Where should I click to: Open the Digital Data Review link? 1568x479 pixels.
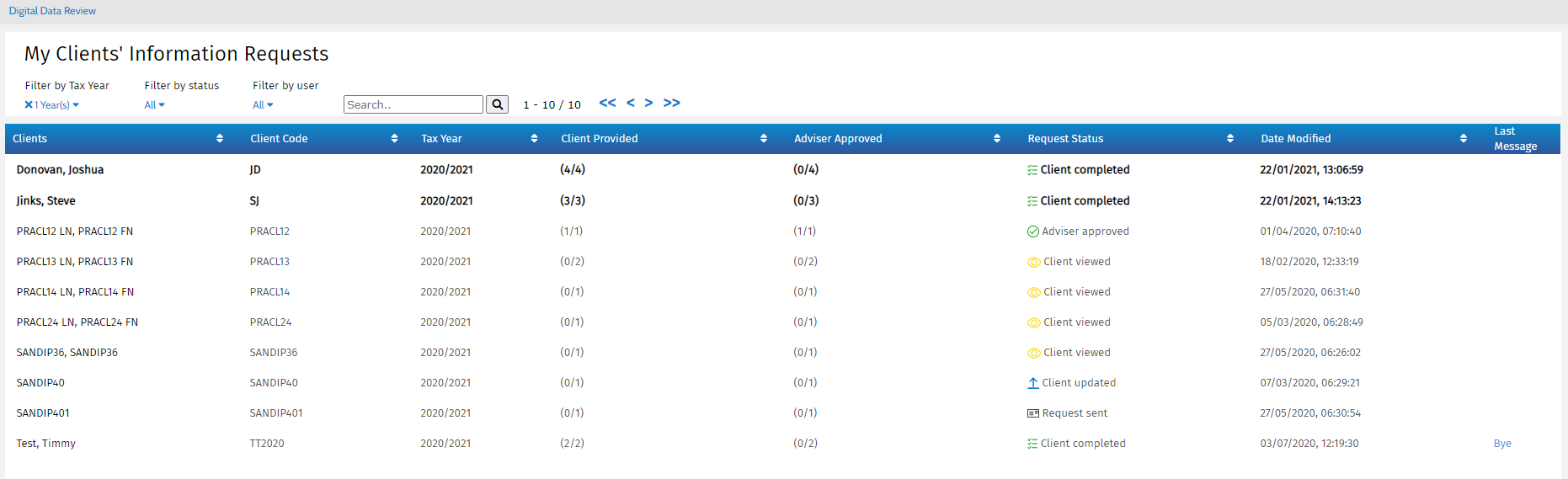[52, 11]
